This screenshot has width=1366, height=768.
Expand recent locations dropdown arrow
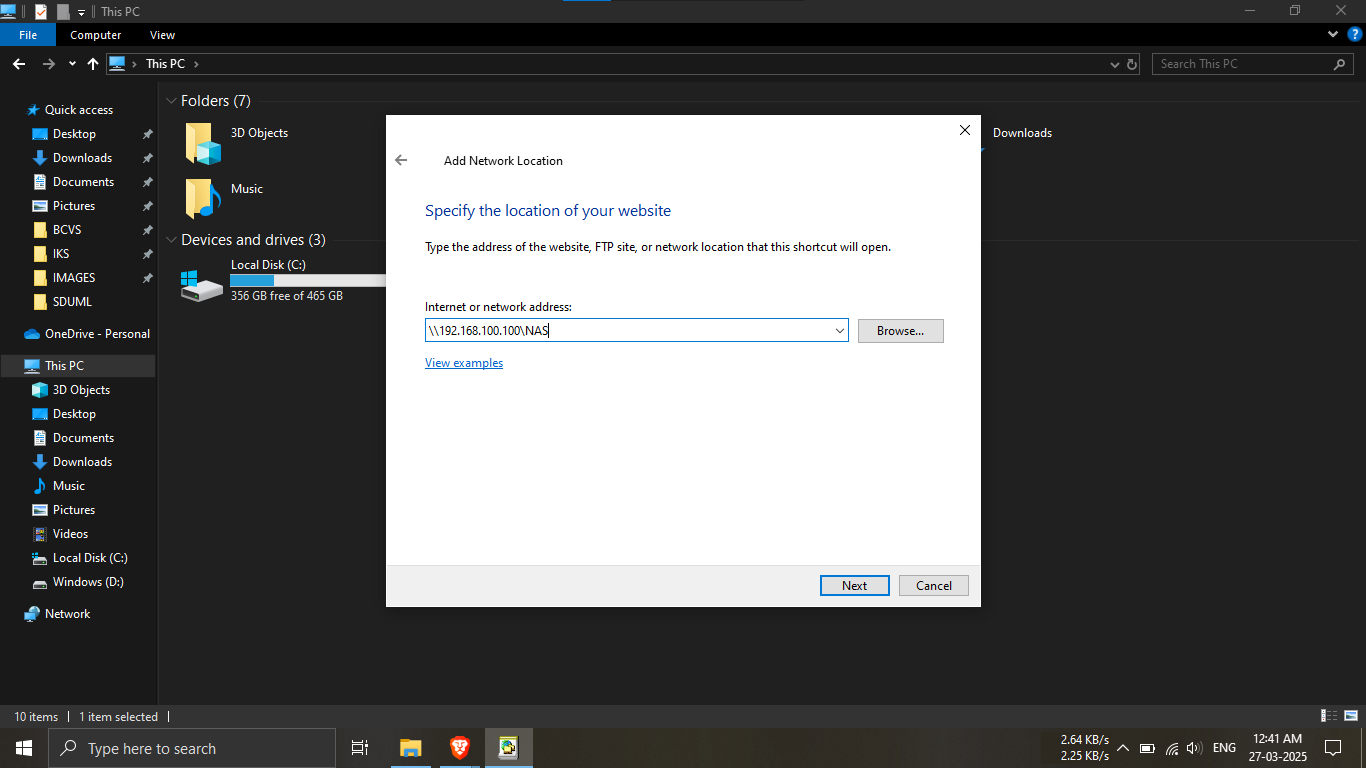tap(72, 64)
